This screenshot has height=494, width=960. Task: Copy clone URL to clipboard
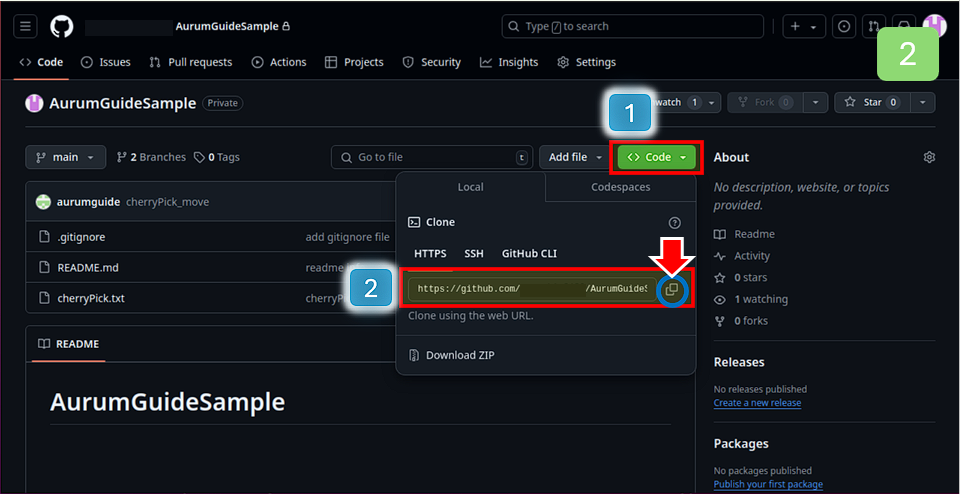672,290
